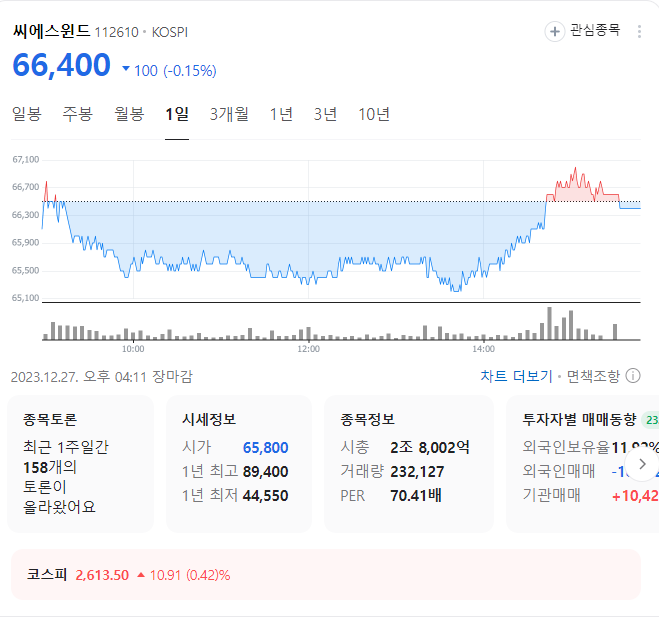Screen dimensions: 659x618
Task: Click the blue price-down triangle indicator
Action: coord(126,69)
